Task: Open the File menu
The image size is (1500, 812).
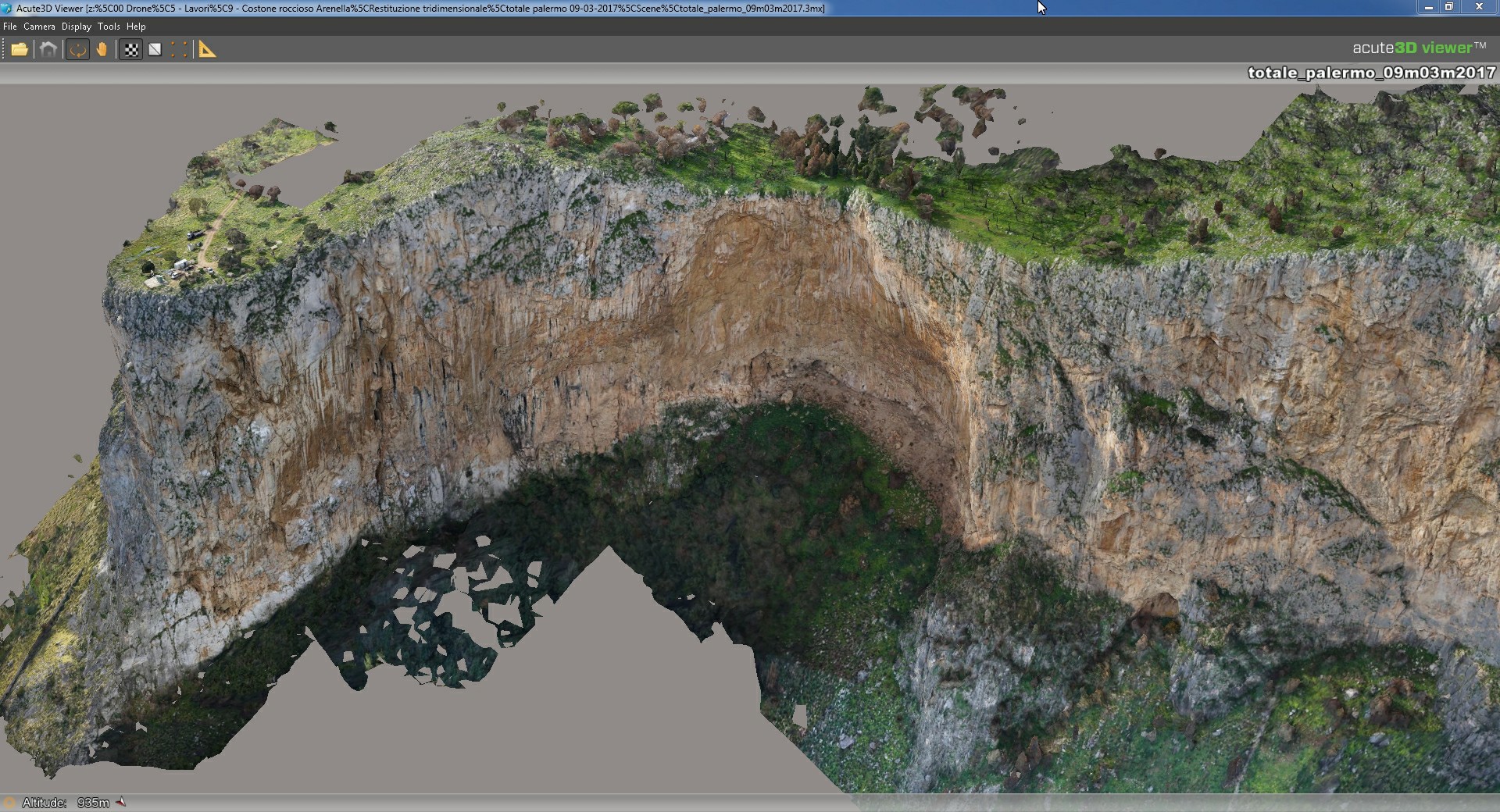Action: (10, 27)
